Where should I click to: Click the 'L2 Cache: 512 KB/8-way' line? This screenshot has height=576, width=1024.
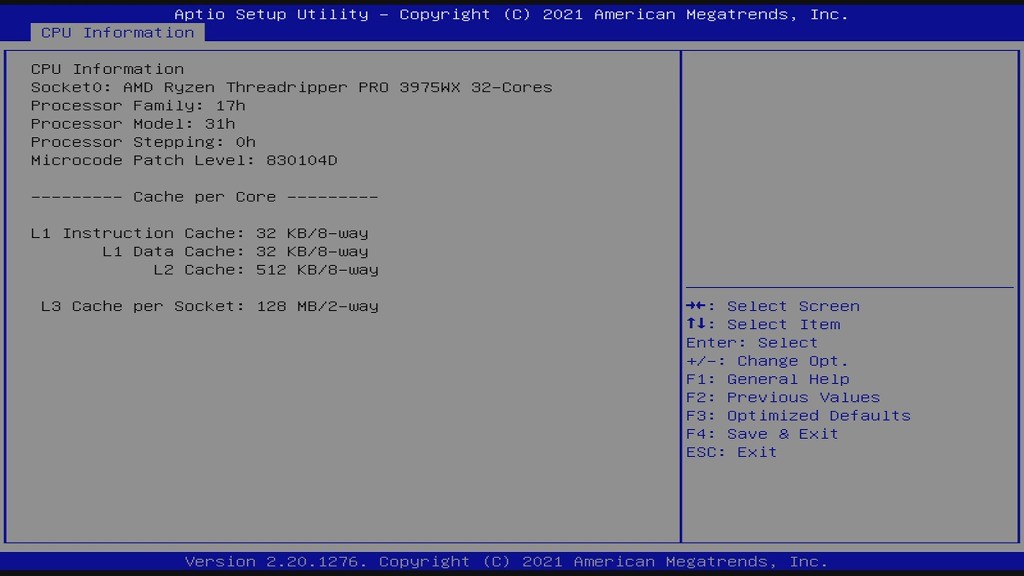tap(266, 270)
